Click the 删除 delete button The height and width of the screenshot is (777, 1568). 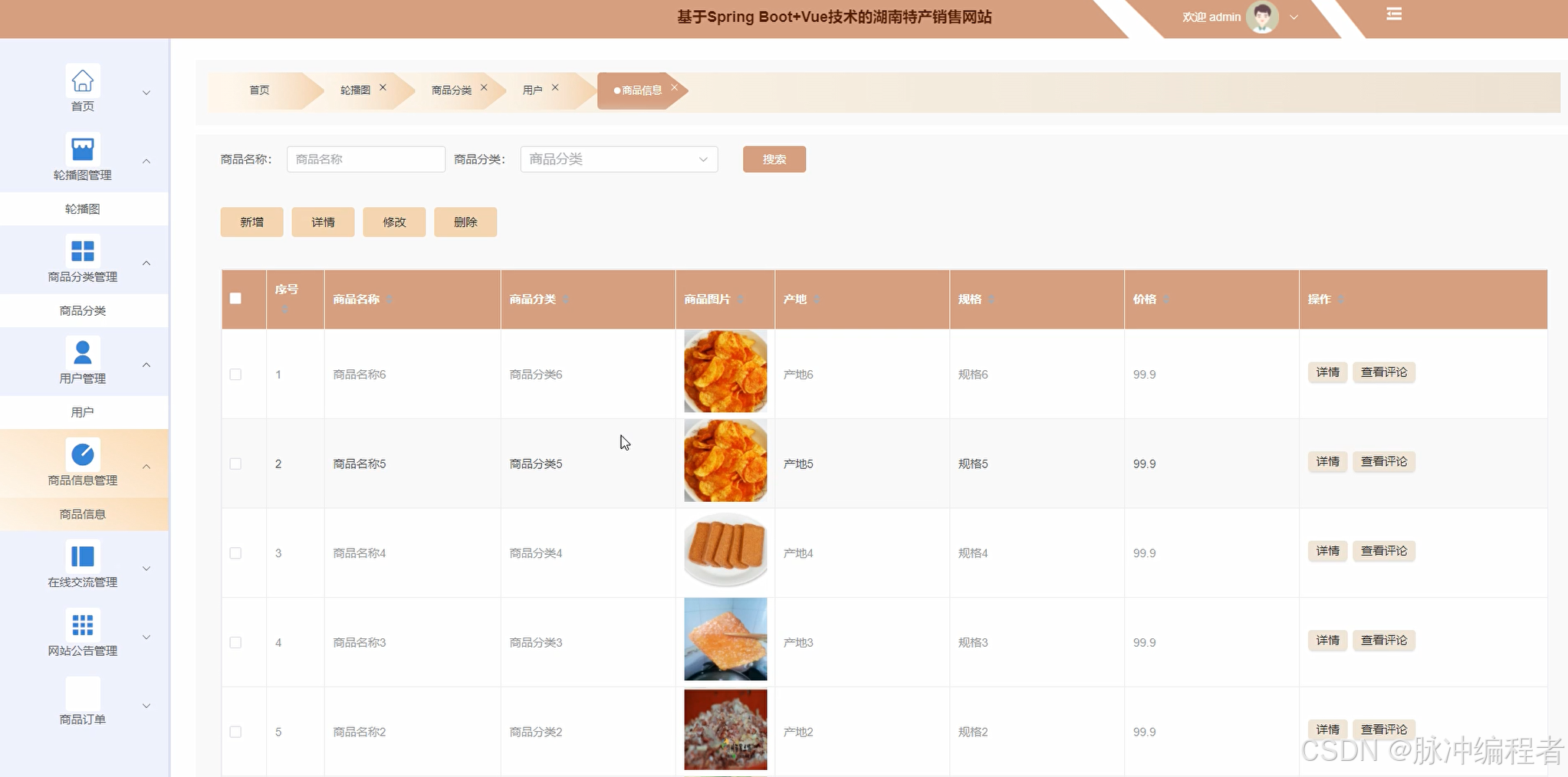click(x=465, y=222)
